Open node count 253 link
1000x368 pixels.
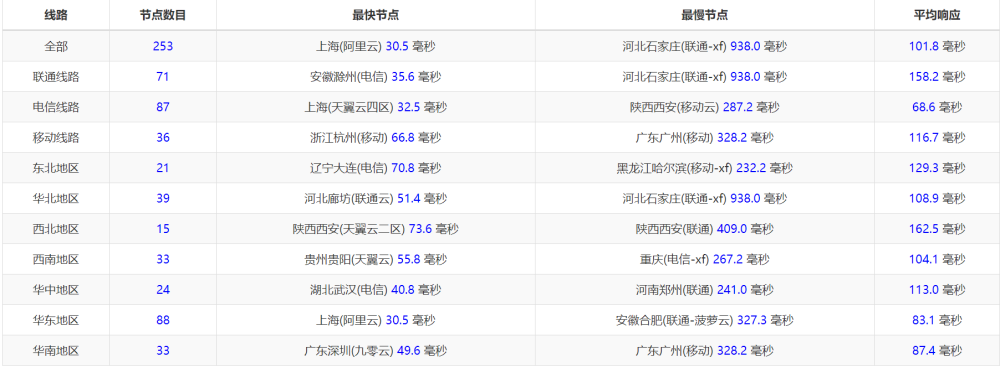pos(163,47)
